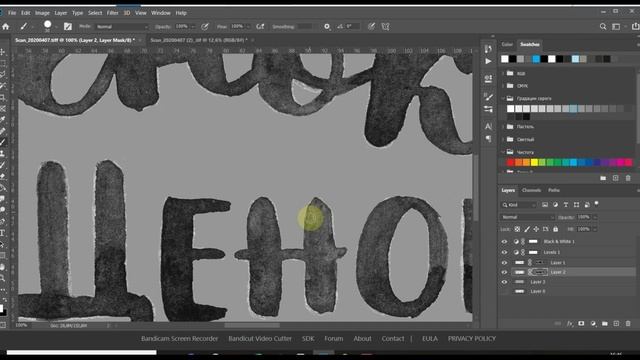Image resolution: width=640 pixels, height=360 pixels.
Task: Click the EULA link
Action: pos(430,338)
